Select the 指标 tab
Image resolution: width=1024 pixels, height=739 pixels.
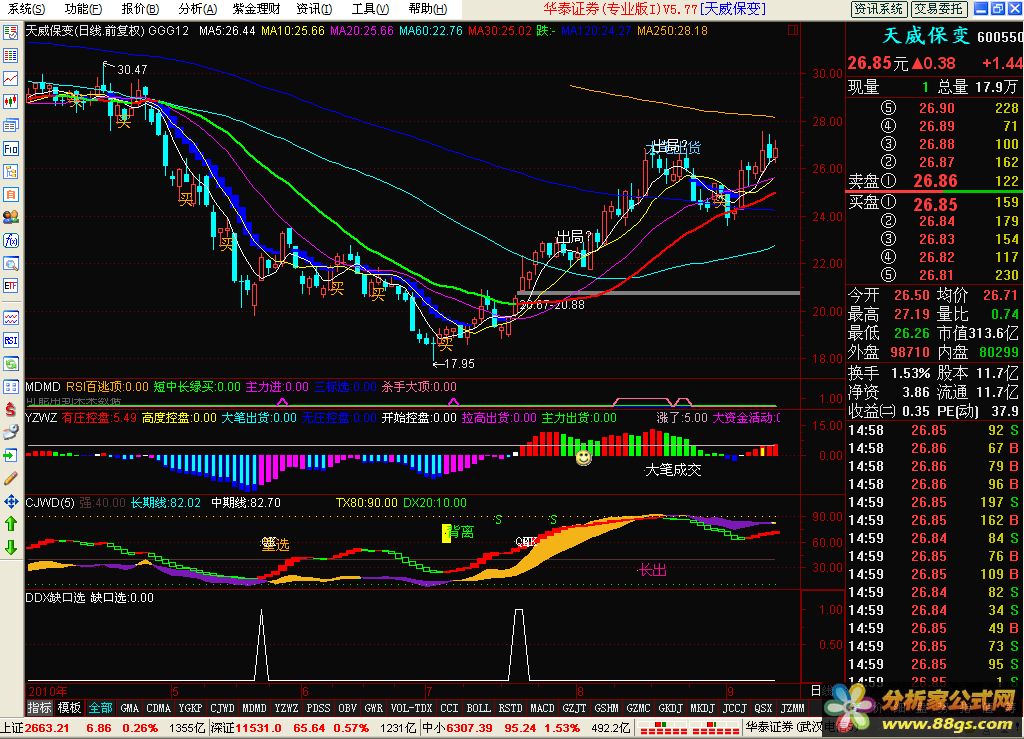pyautogui.click(x=40, y=708)
